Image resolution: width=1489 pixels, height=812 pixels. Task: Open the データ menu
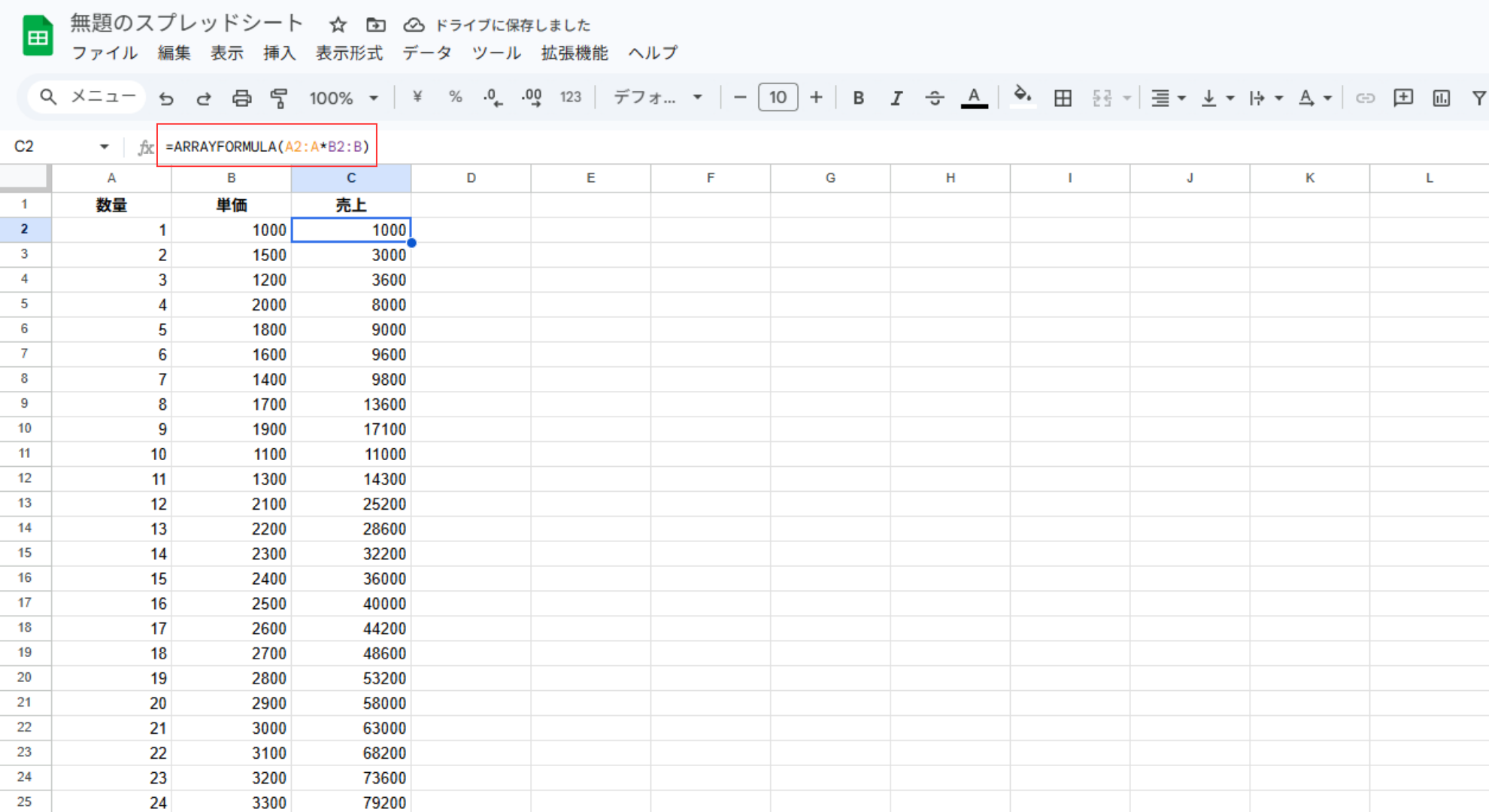pyautogui.click(x=427, y=53)
